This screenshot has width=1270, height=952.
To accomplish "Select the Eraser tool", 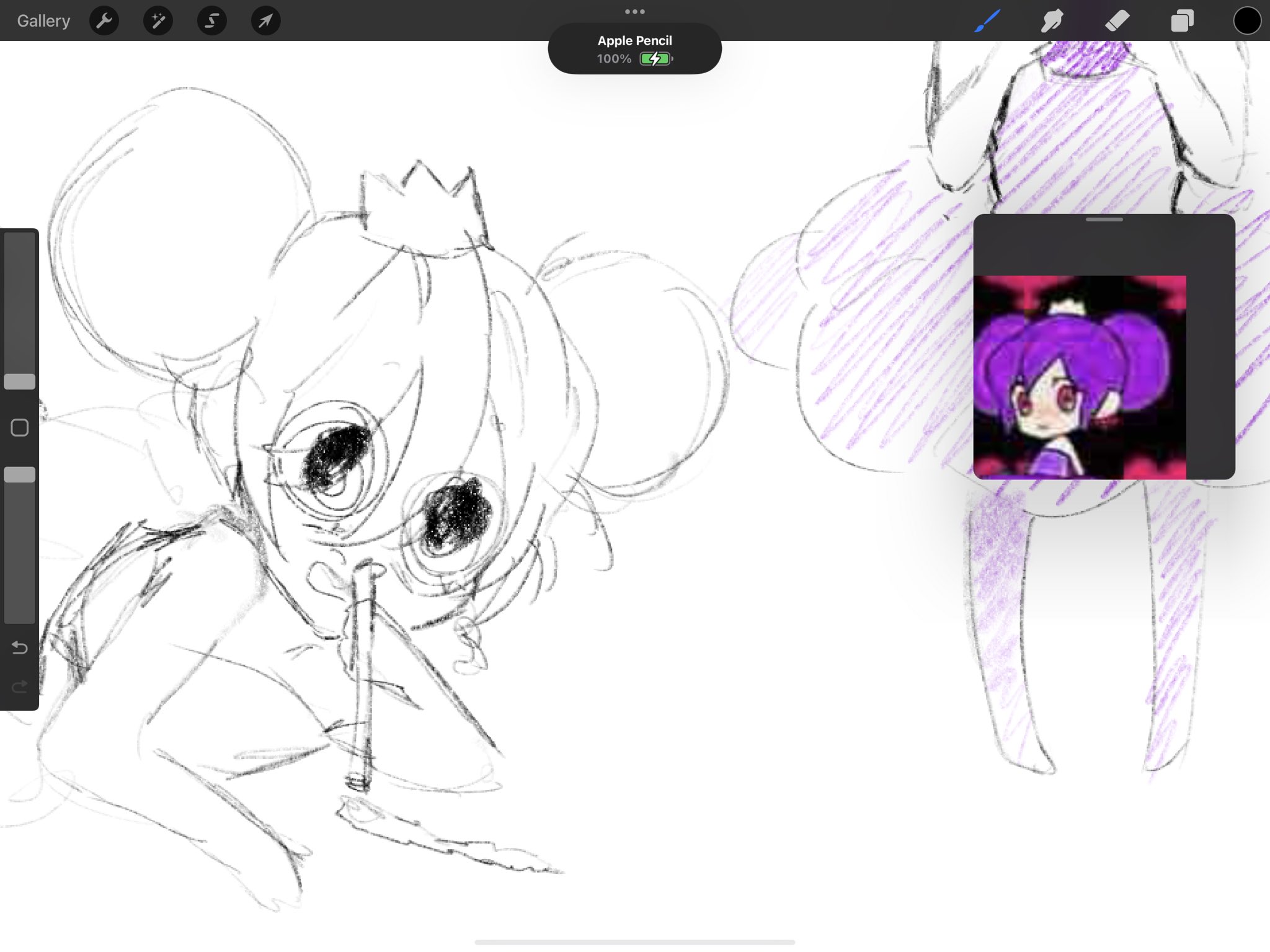I will [1117, 20].
